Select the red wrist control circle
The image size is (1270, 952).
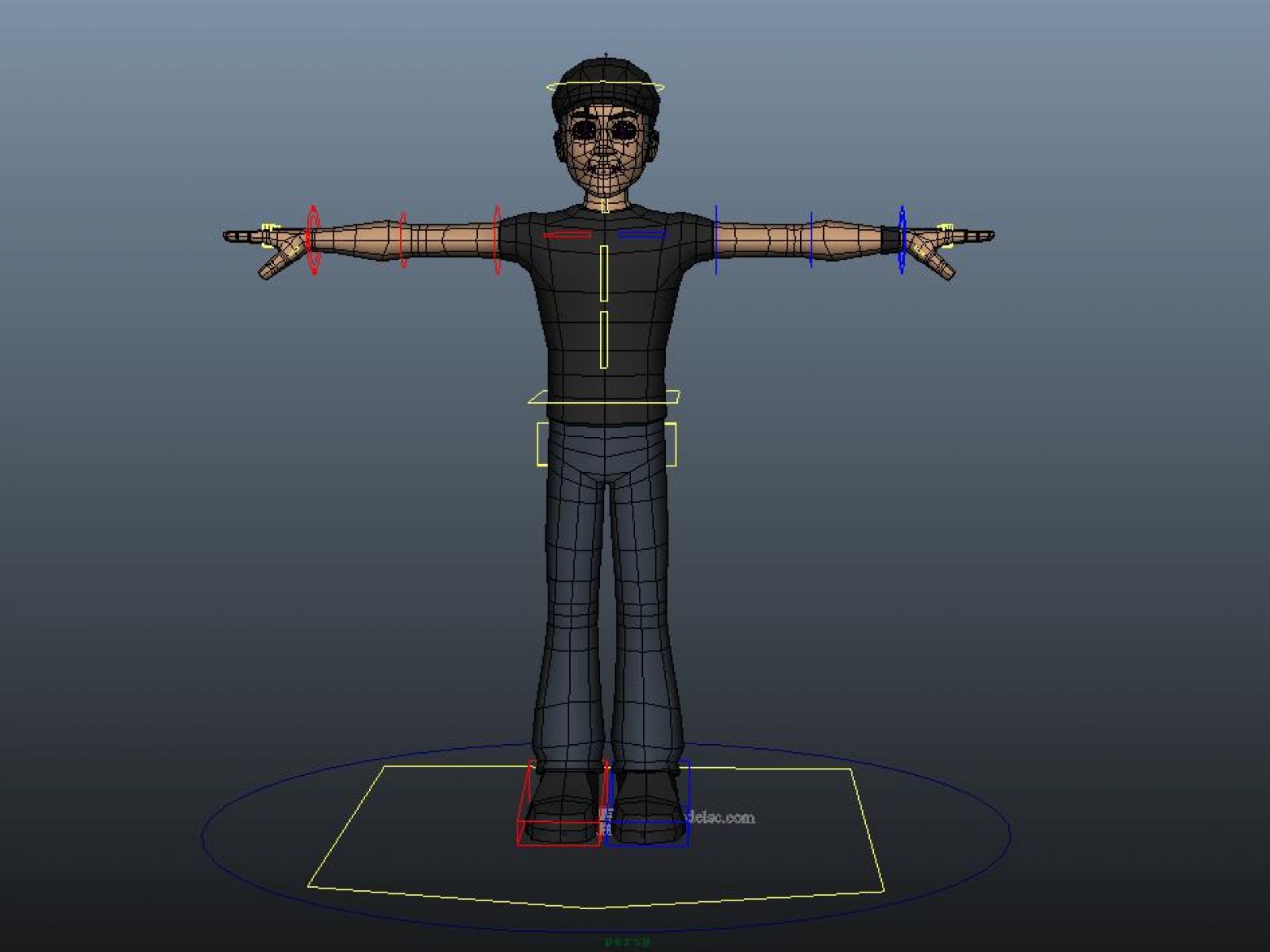[x=314, y=240]
